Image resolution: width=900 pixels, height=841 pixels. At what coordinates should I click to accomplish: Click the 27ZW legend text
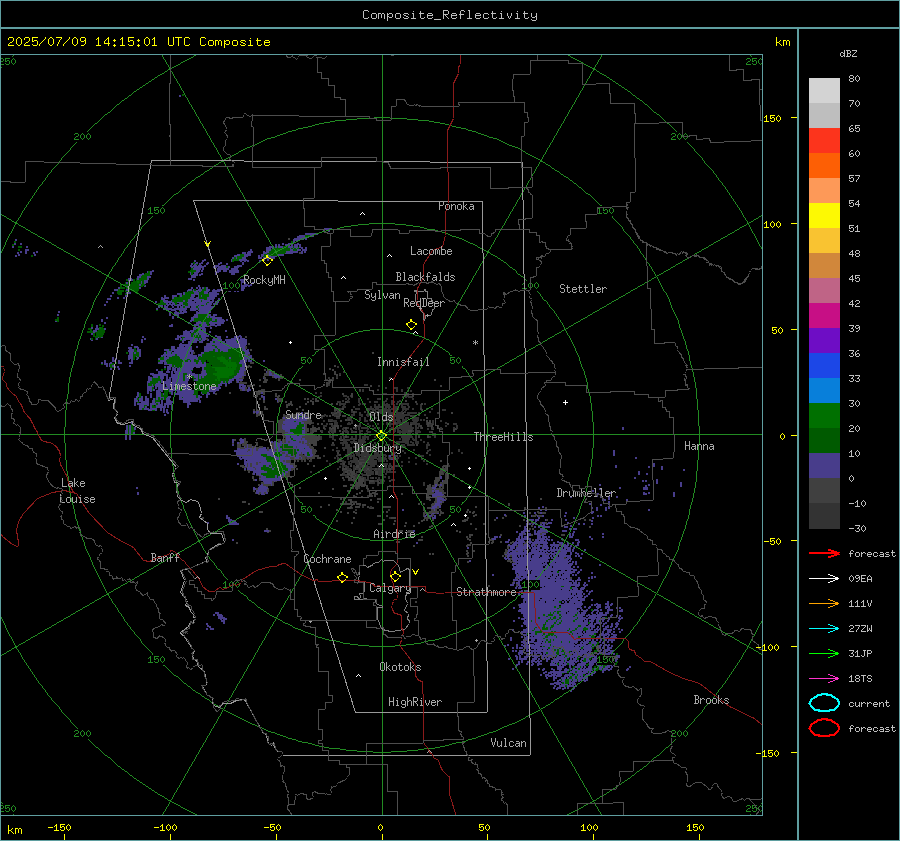pyautogui.click(x=860, y=629)
